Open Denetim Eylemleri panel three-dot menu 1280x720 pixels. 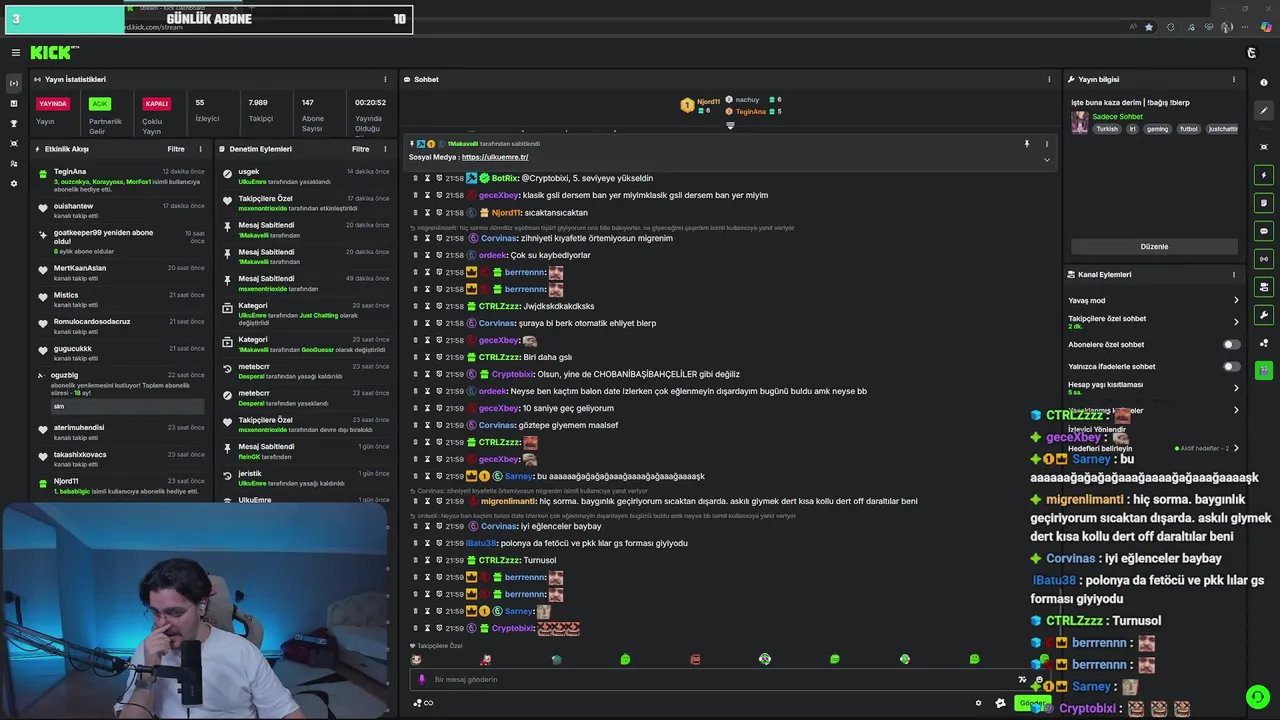(385, 149)
